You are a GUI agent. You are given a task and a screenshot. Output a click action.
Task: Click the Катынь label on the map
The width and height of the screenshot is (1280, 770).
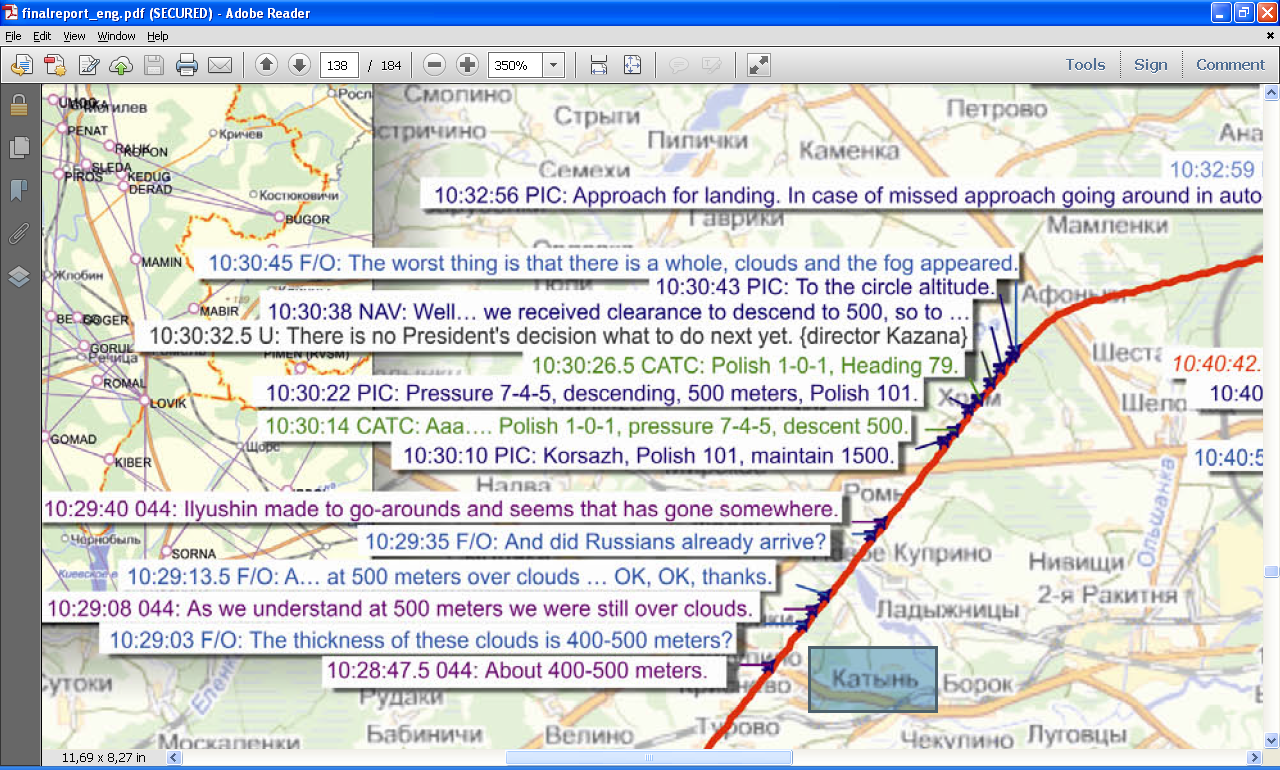pos(873,679)
